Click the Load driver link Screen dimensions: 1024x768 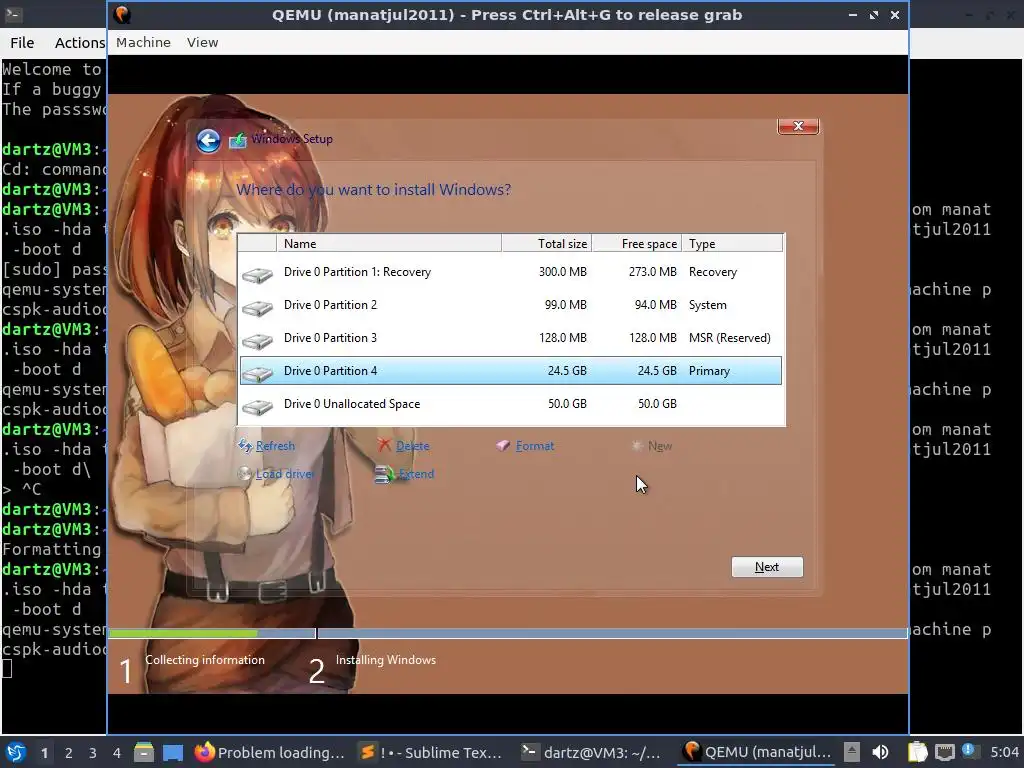pyautogui.click(x=285, y=474)
